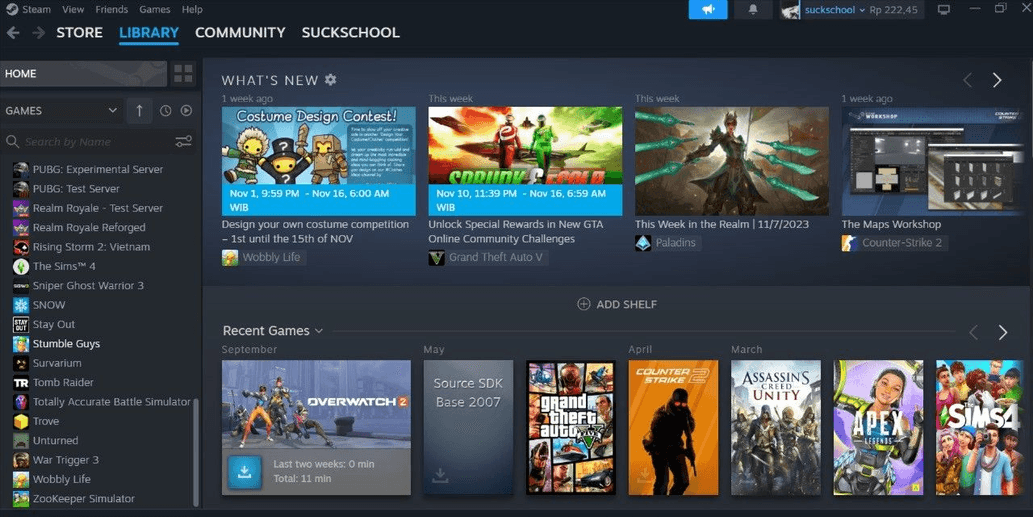Open the announcements megaphone button
The height and width of the screenshot is (517, 1033).
[708, 9]
